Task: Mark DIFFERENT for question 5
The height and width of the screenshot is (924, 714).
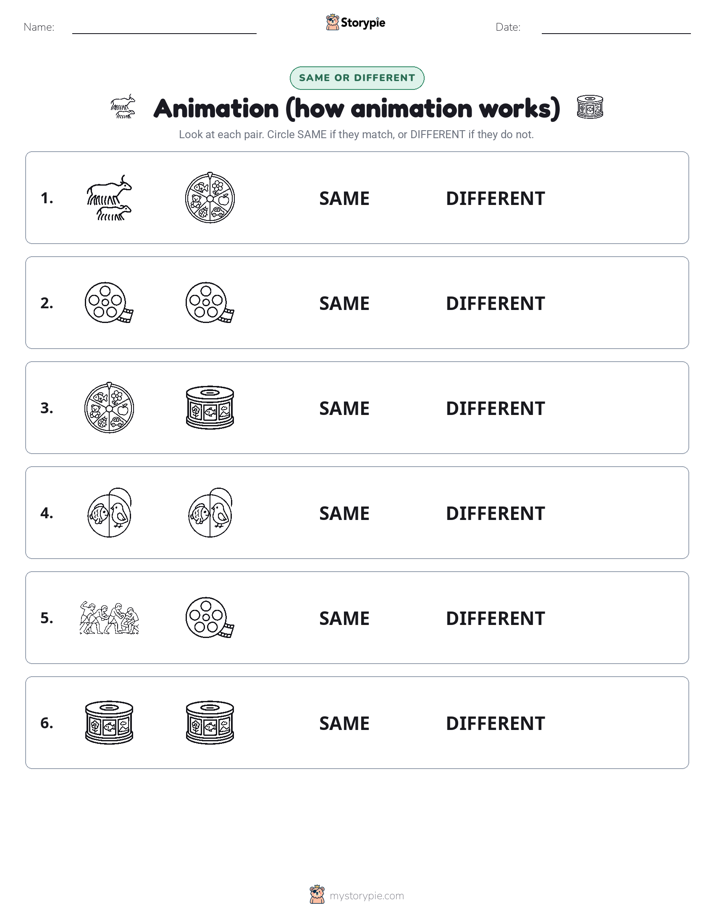Action: [x=495, y=618]
